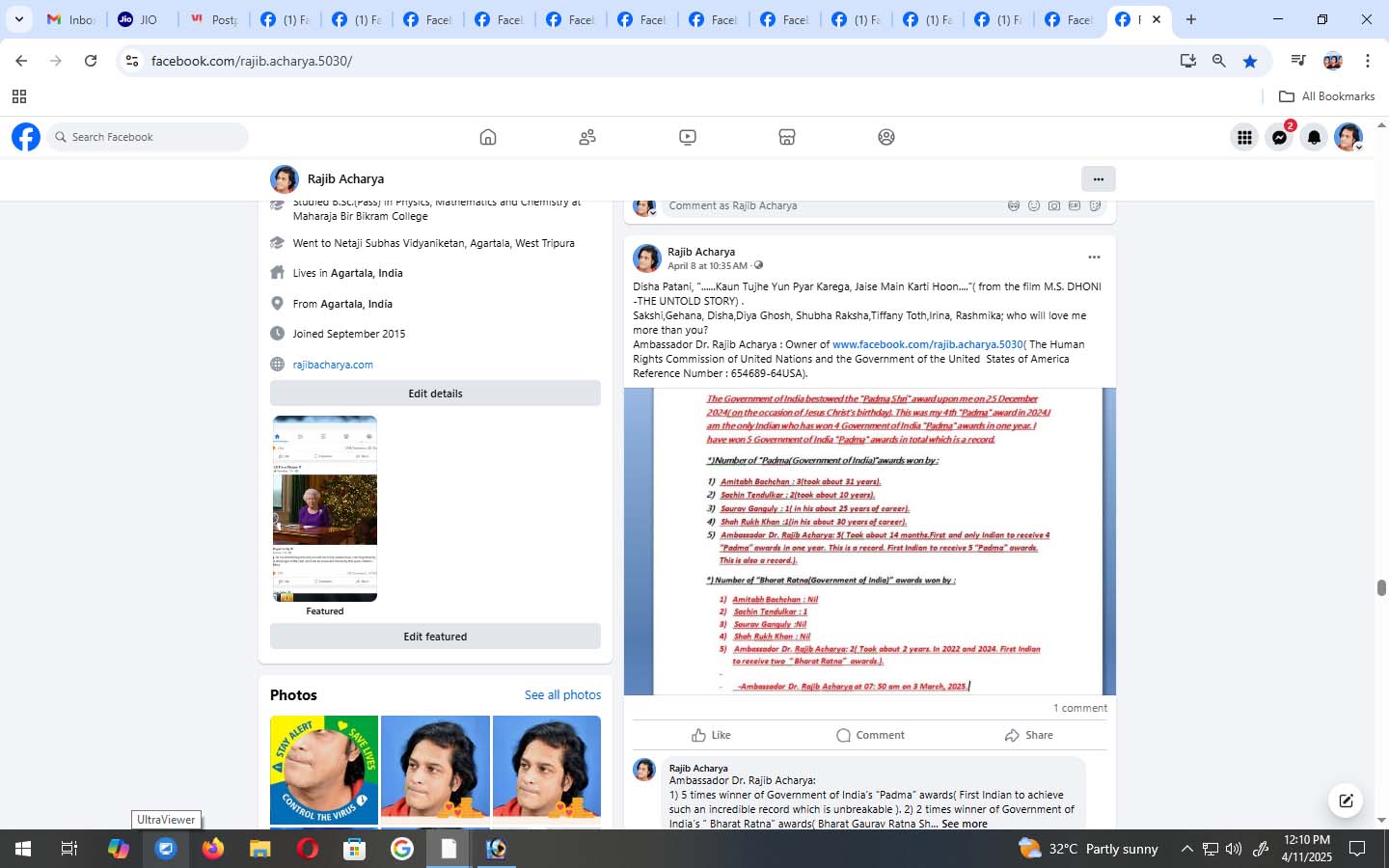The image size is (1389, 868).
Task: Reload the page
Action: coord(91,61)
